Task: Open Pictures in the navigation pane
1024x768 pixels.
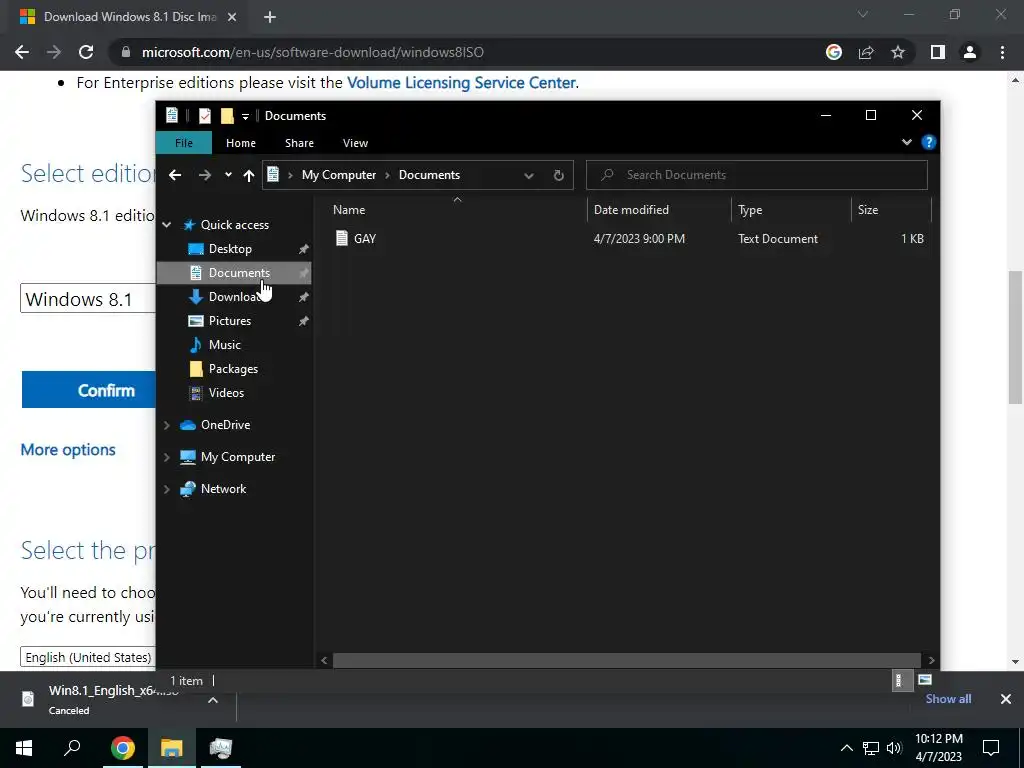Action: [229, 321]
